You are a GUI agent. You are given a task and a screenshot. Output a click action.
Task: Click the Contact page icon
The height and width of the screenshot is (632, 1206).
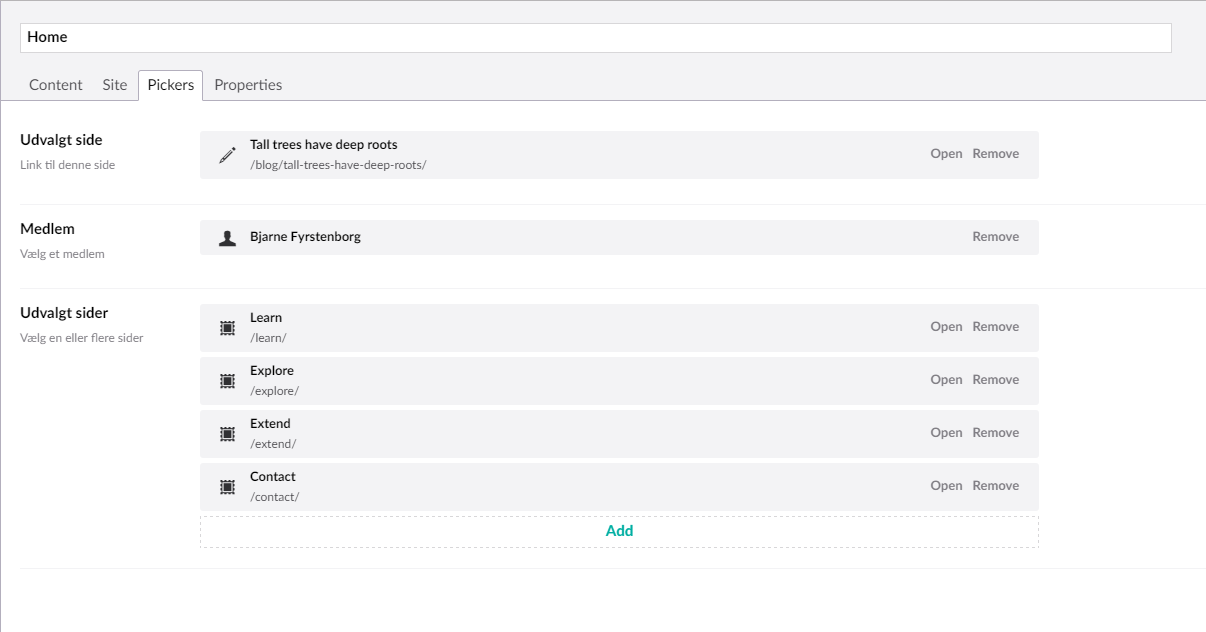228,487
